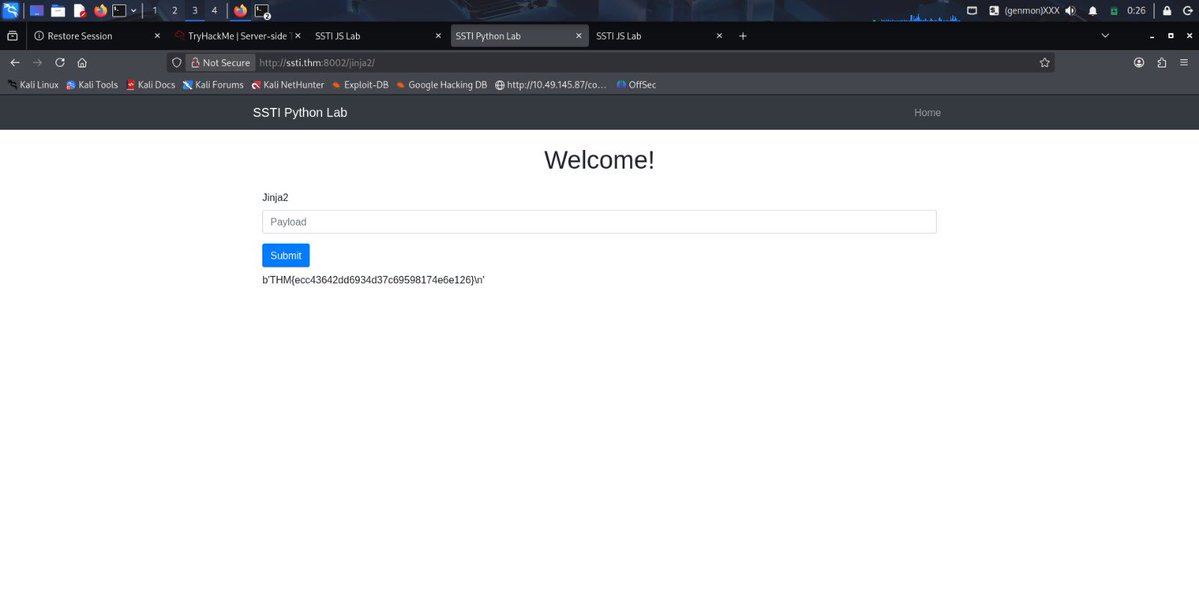The width and height of the screenshot is (1199, 590).
Task: Focus the running Firefox taskbar item
Action: click(240, 11)
